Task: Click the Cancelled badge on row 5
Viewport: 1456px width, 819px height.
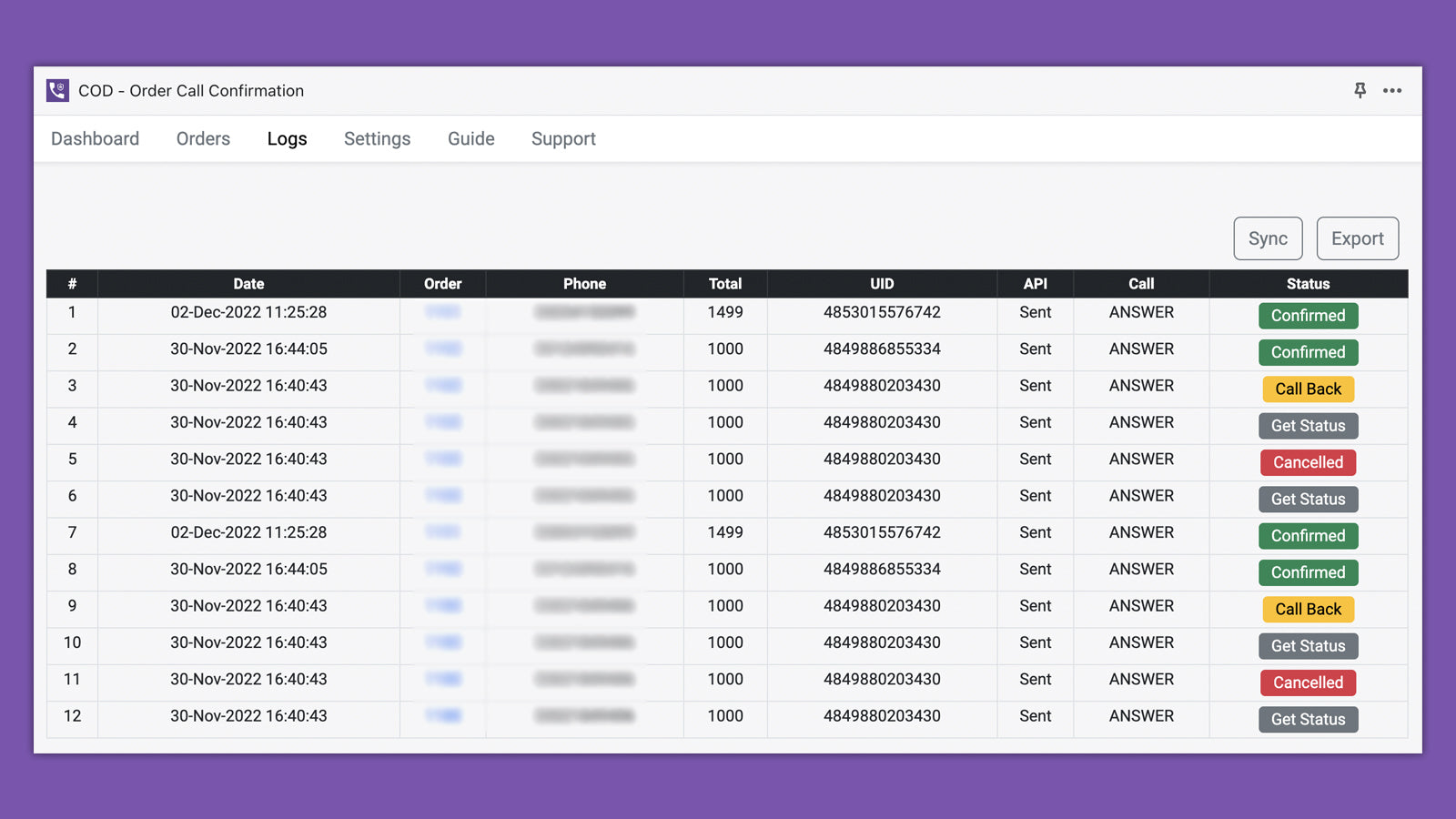Action: click(1308, 462)
